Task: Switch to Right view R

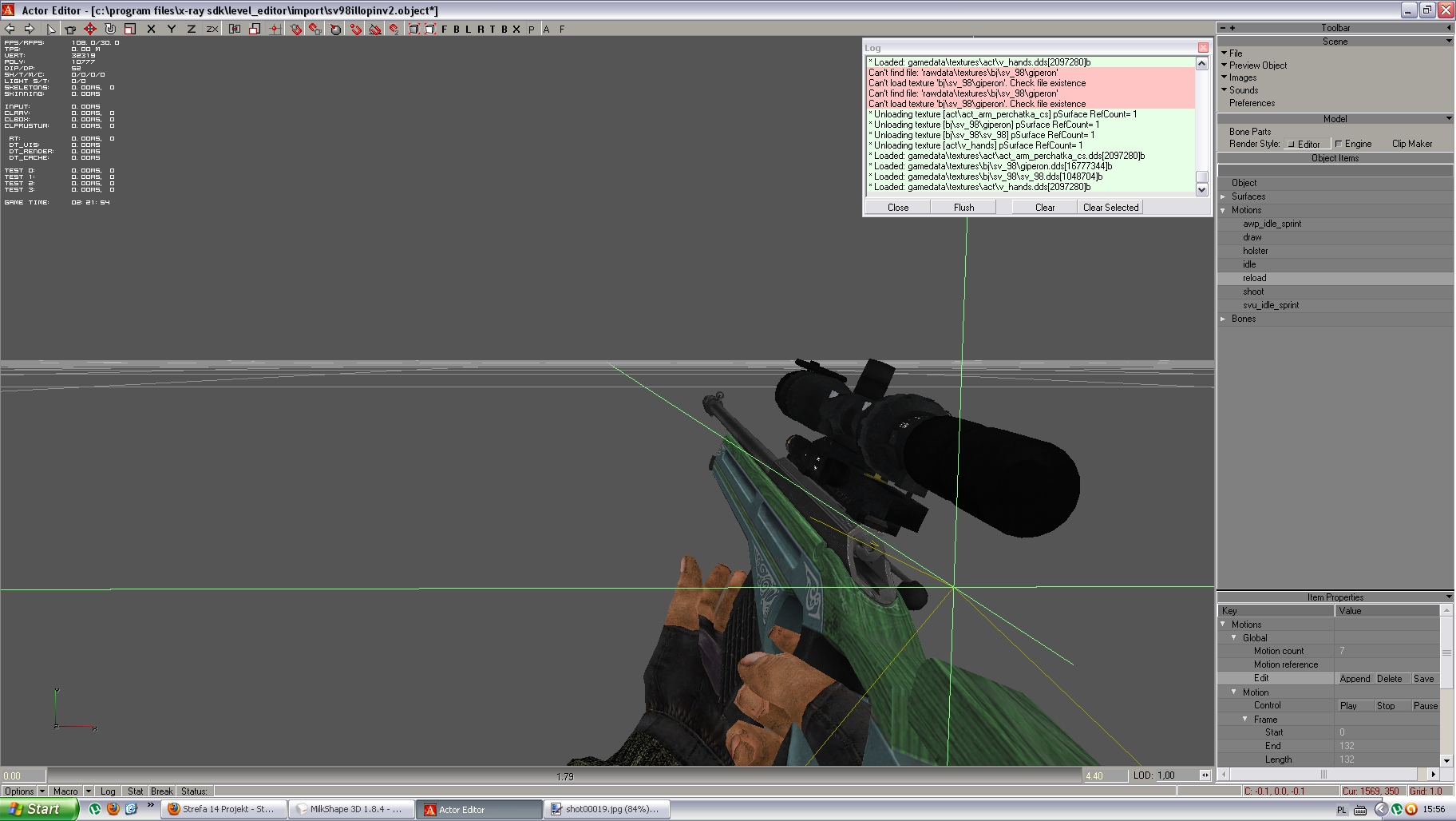Action: [481, 29]
